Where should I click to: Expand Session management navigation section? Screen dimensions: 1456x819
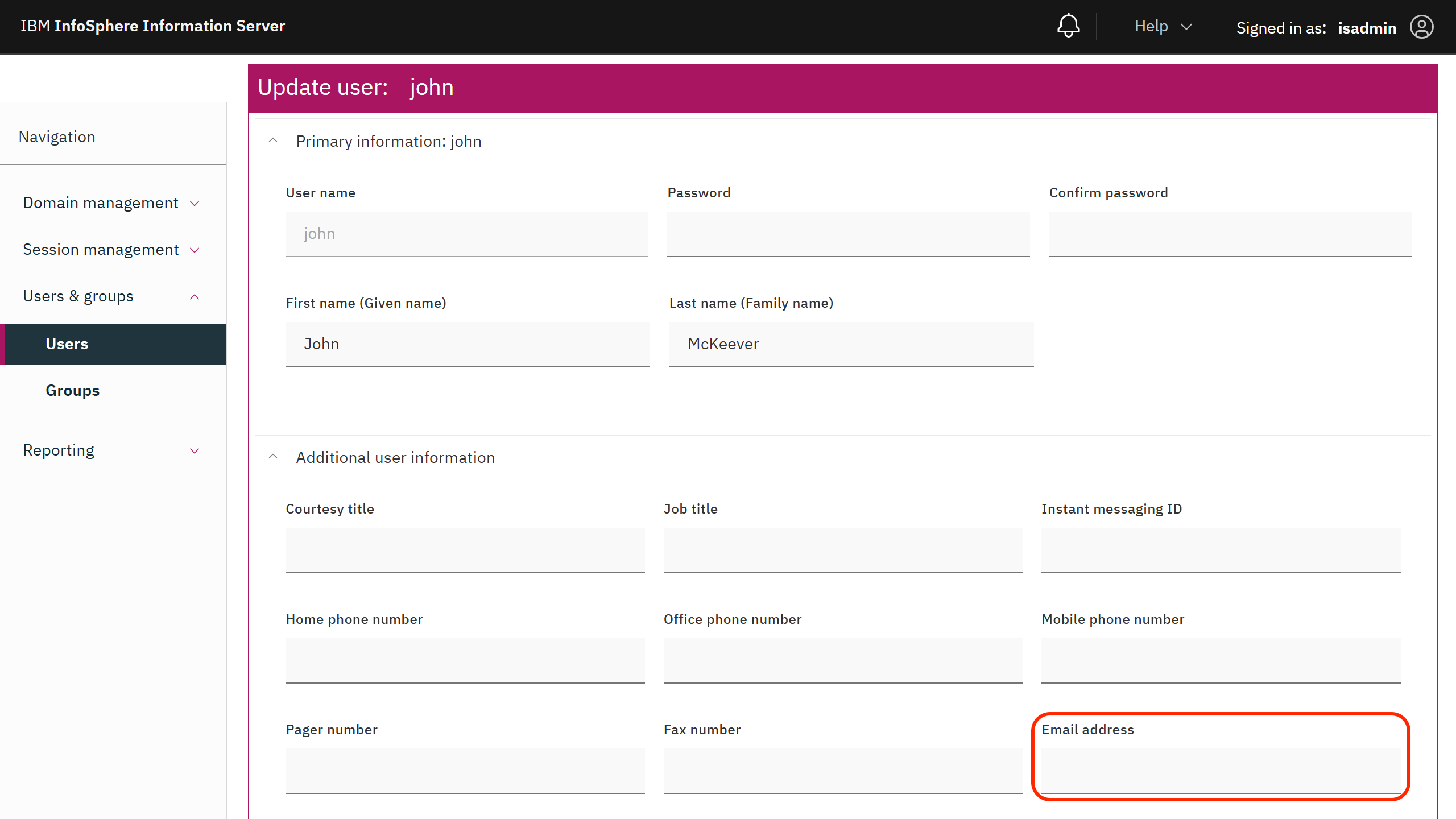(x=111, y=250)
